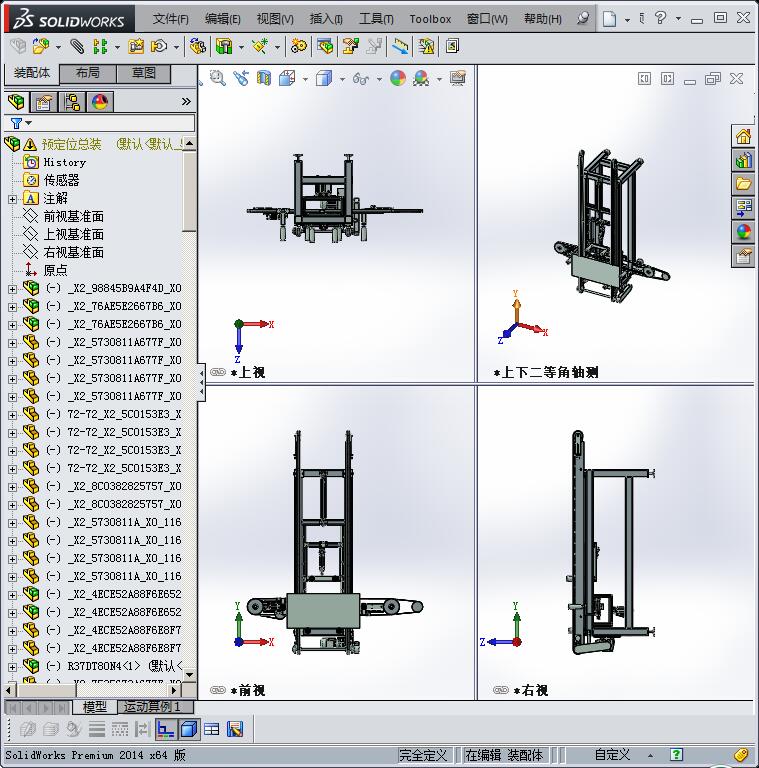The image size is (759, 768).
Task: Click the Section View icon
Action: click(x=264, y=78)
